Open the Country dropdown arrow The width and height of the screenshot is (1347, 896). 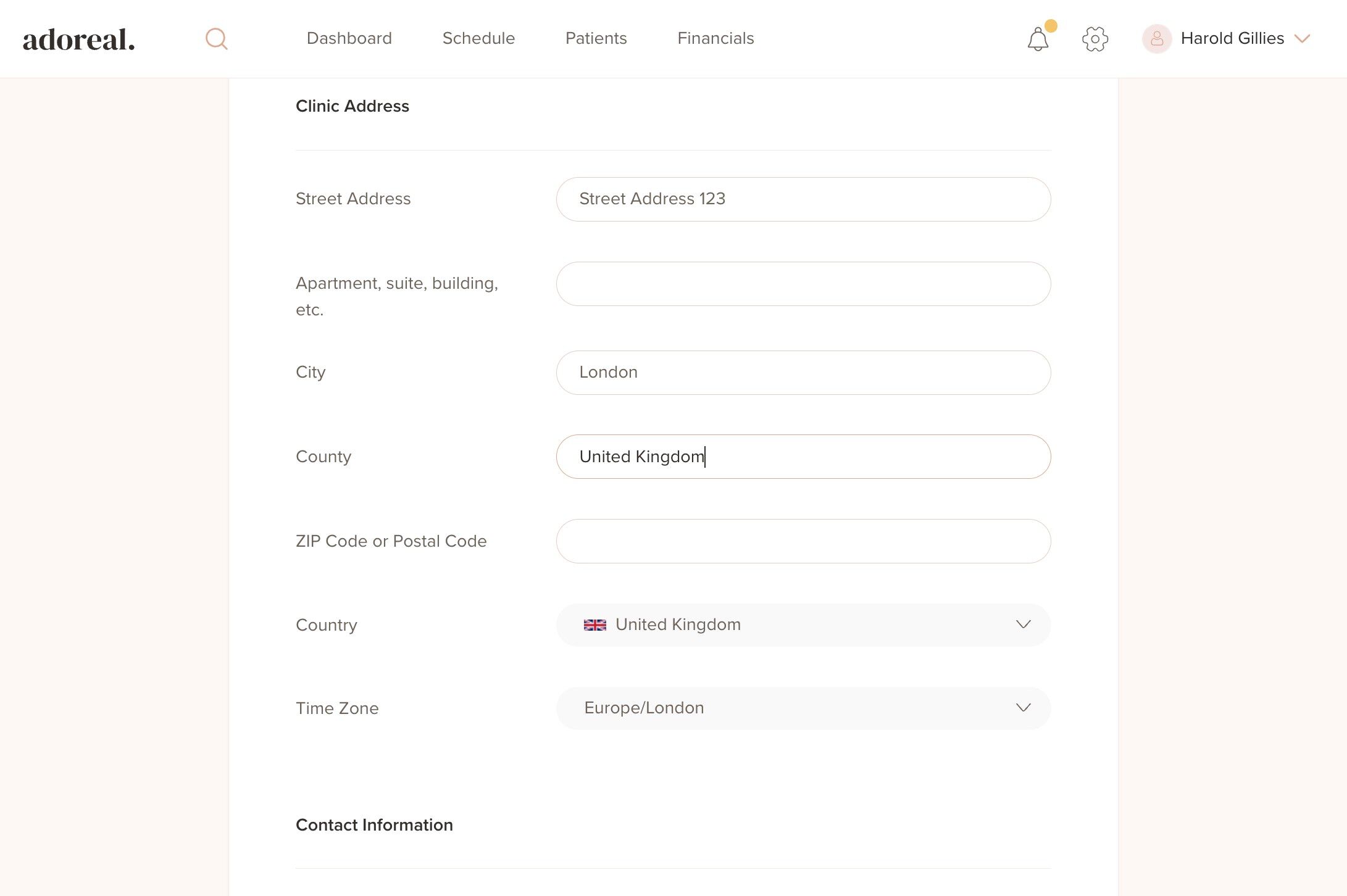pyautogui.click(x=1023, y=624)
